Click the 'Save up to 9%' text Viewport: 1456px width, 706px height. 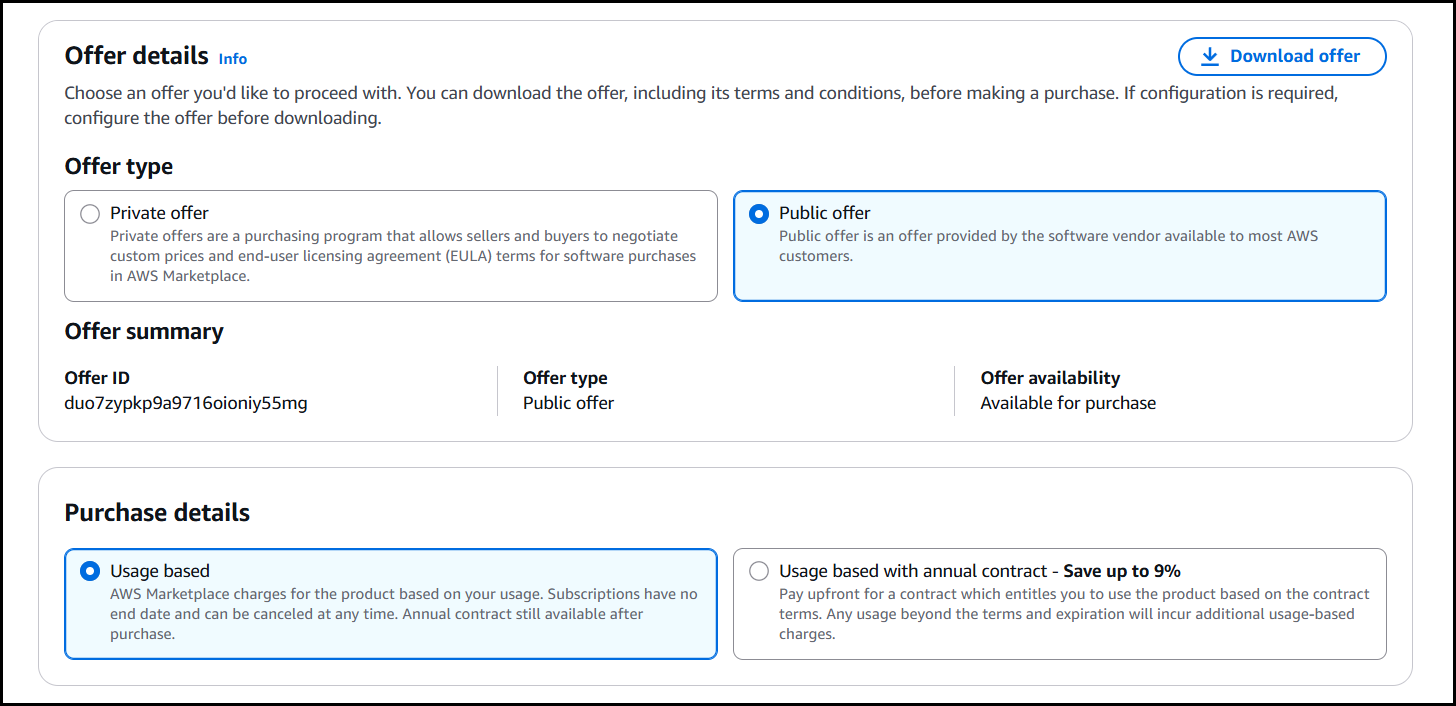pos(1121,572)
